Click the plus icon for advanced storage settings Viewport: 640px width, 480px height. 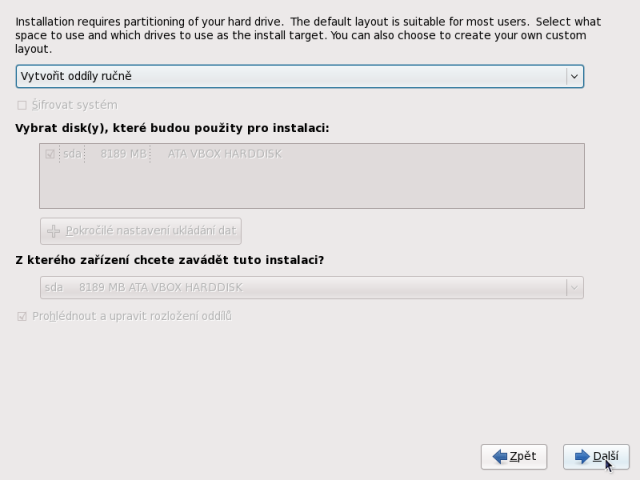(x=54, y=231)
